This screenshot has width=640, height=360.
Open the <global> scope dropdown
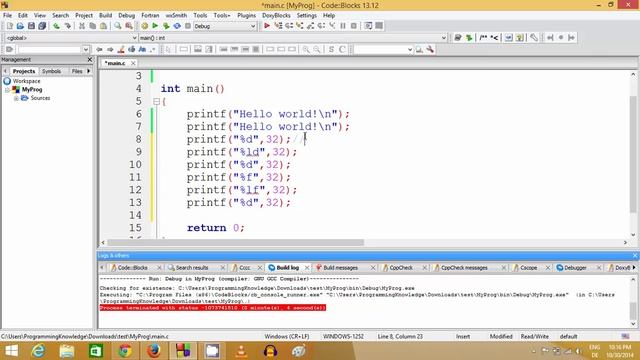pos(71,38)
